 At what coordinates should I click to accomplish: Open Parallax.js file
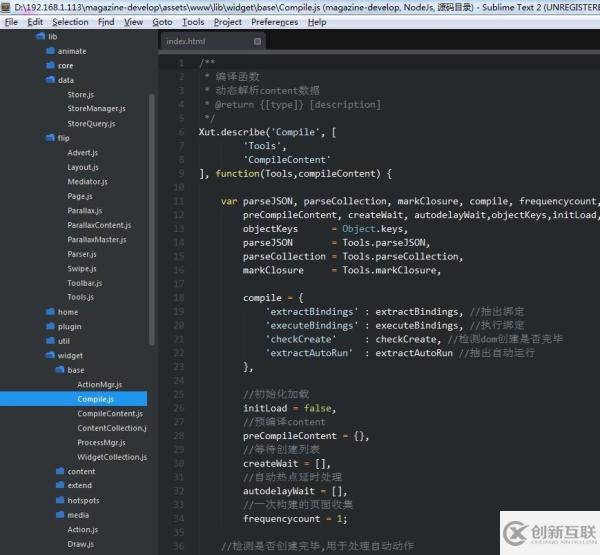tap(85, 211)
